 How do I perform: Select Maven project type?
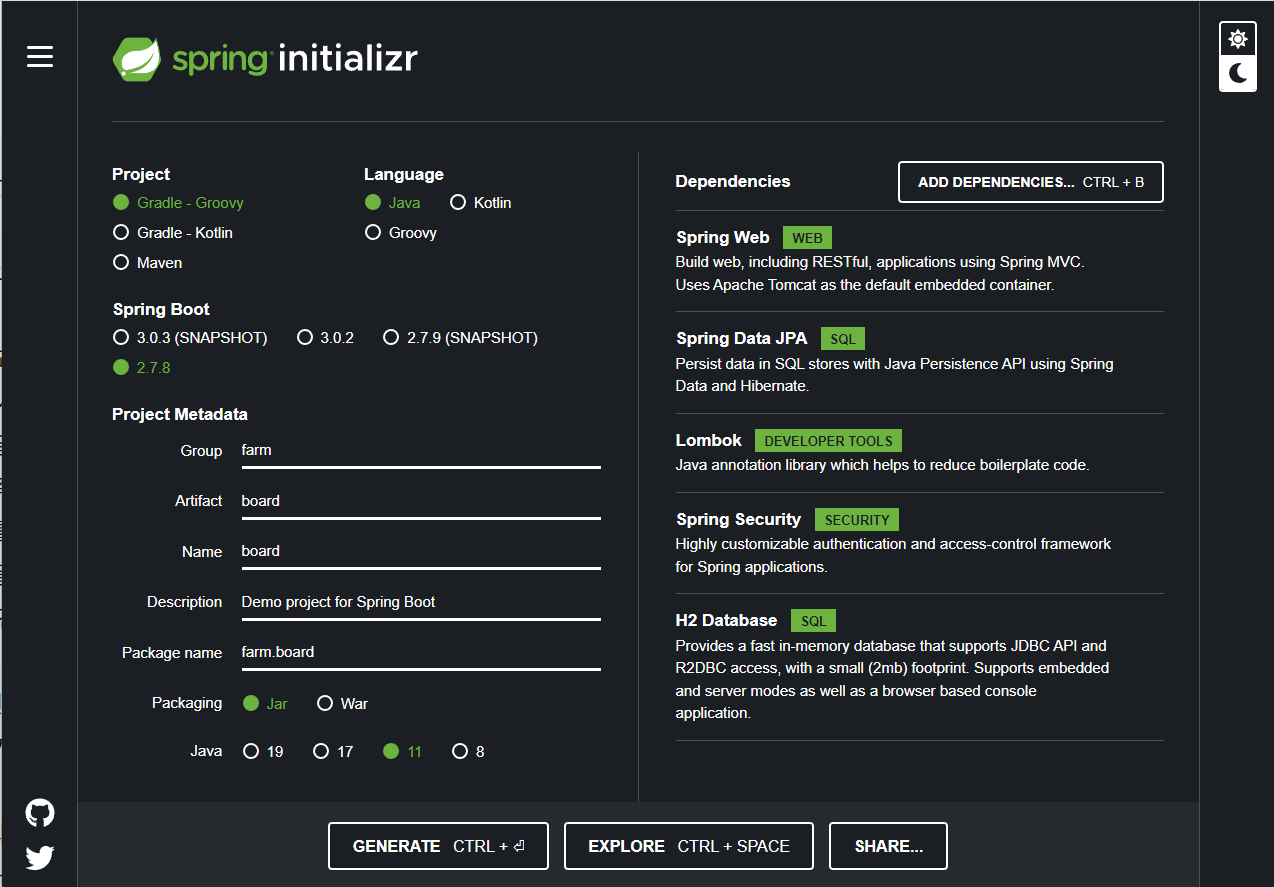click(x=148, y=262)
